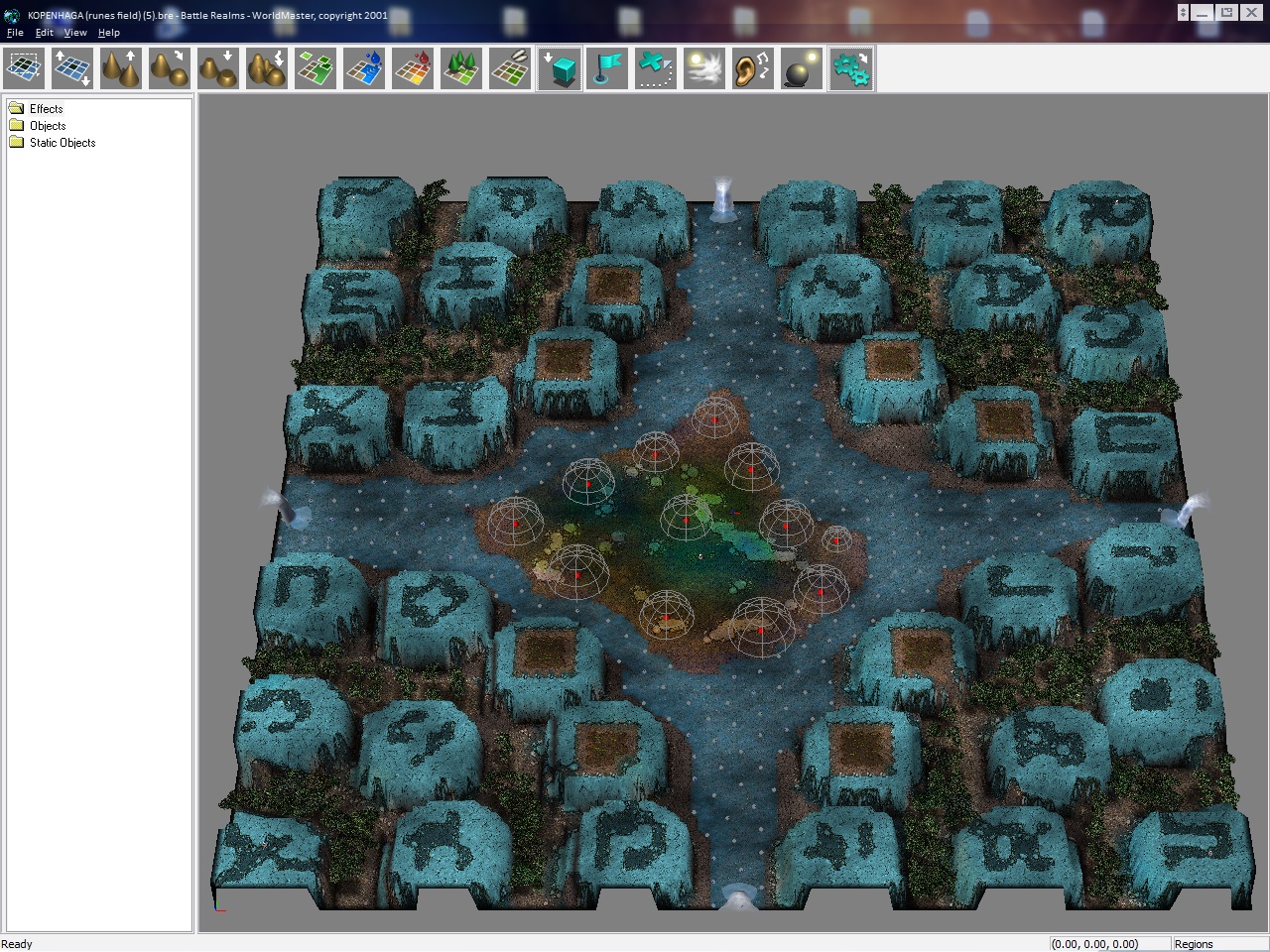1270x952 pixels.
Task: Select the sound ear tool
Action: [x=752, y=69]
